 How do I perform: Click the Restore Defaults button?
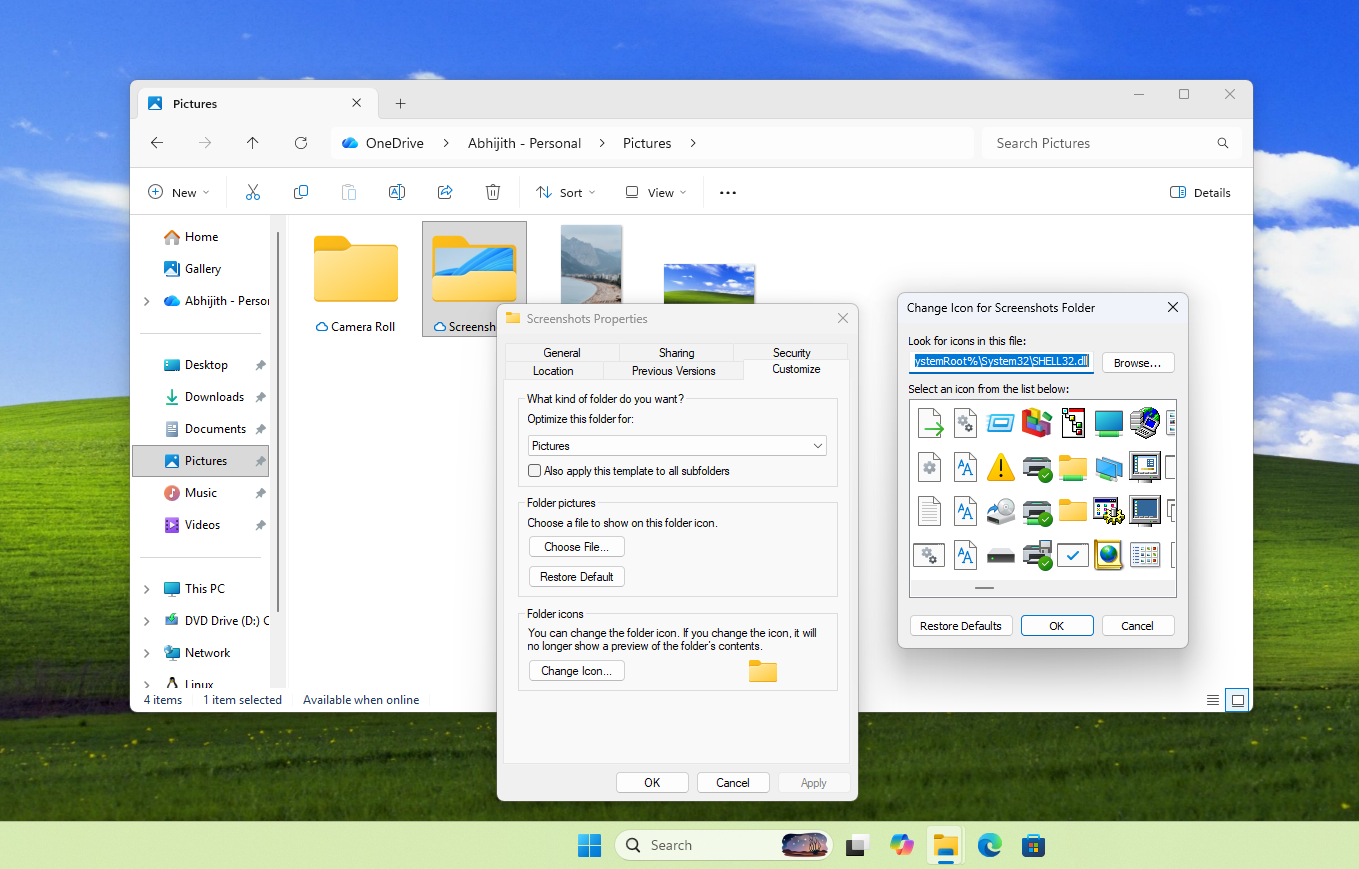coord(960,625)
